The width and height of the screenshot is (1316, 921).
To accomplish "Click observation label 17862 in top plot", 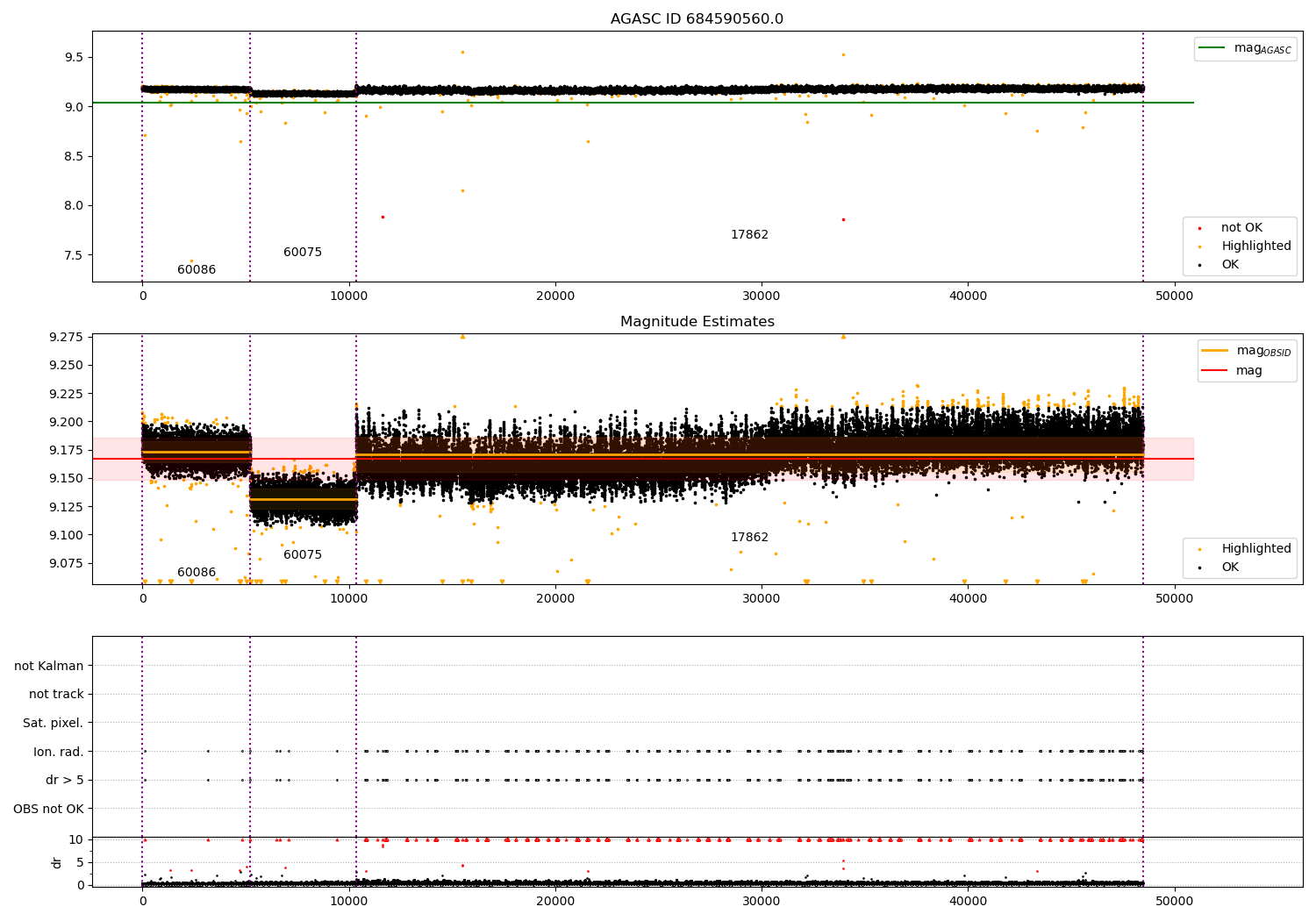I will [x=749, y=235].
